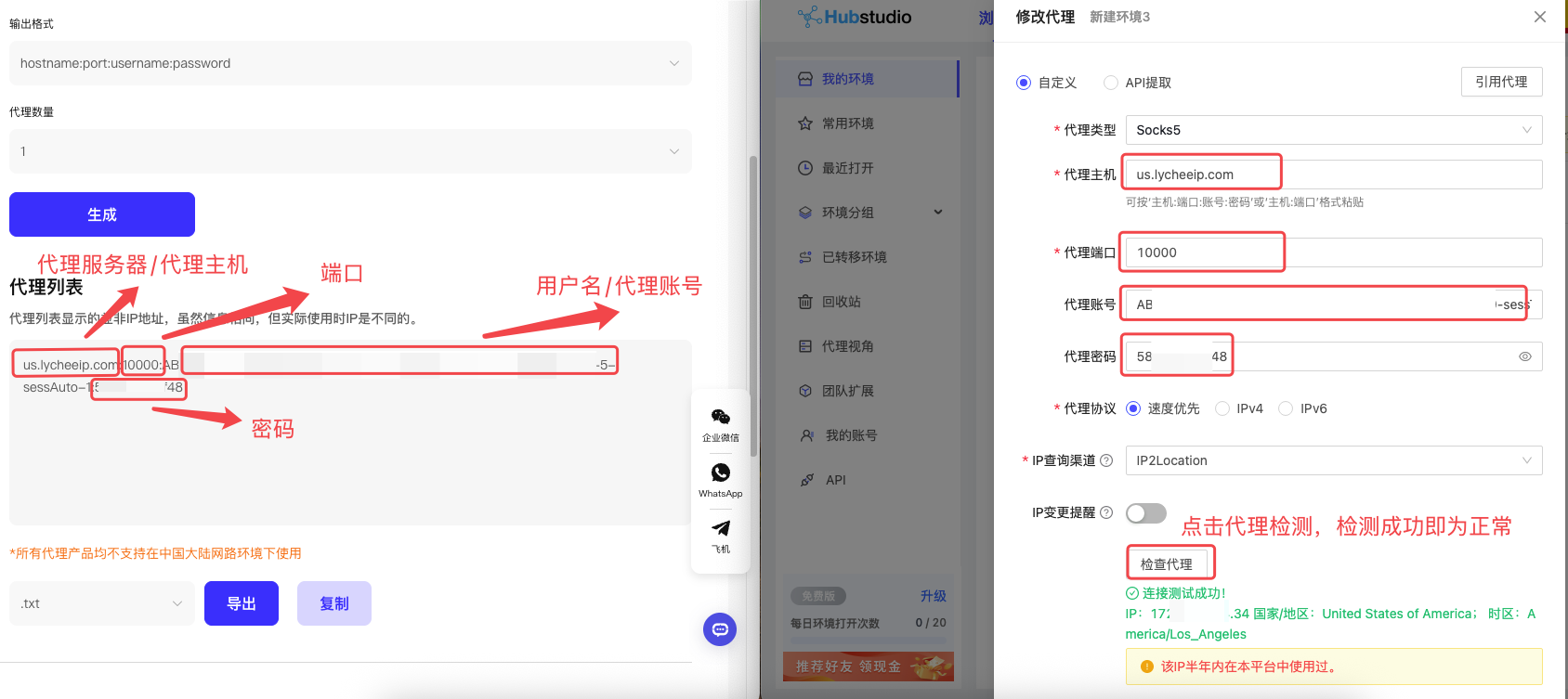Open WhatsApp contact icon
This screenshot has width=1568, height=699.
tap(720, 473)
